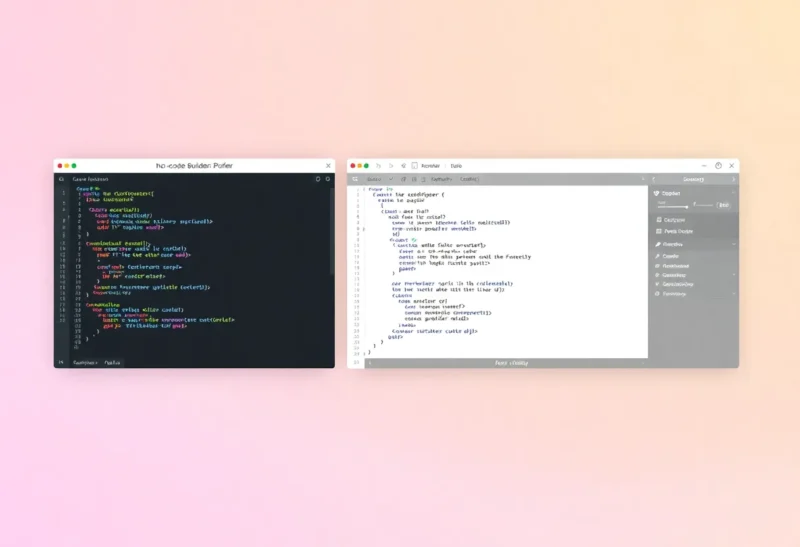Collapse the heart icon section with its chevron
800x547 pixels.
click(x=733, y=193)
